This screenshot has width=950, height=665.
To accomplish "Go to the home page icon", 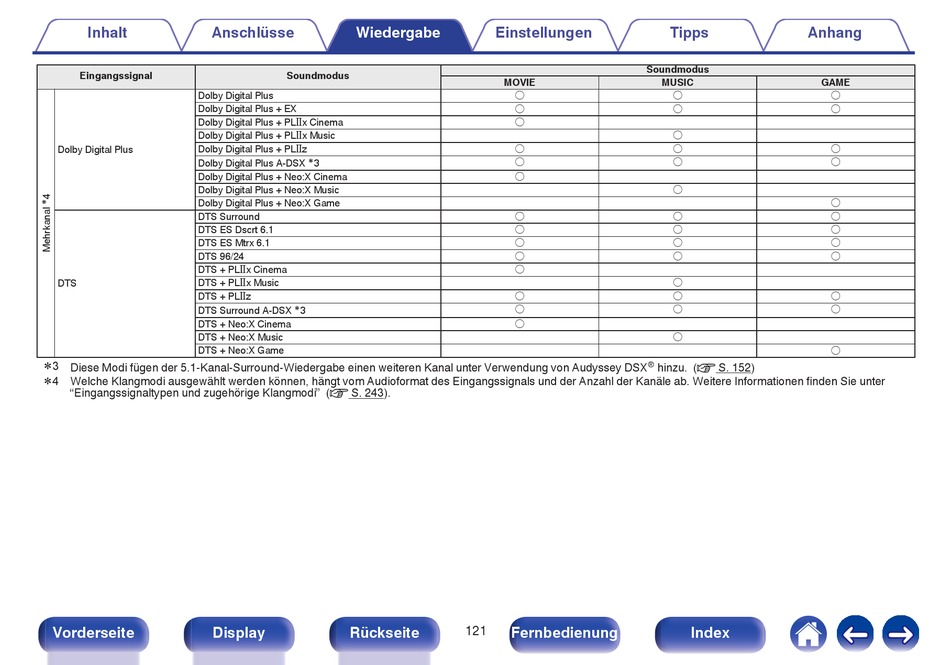I will tap(808, 634).
